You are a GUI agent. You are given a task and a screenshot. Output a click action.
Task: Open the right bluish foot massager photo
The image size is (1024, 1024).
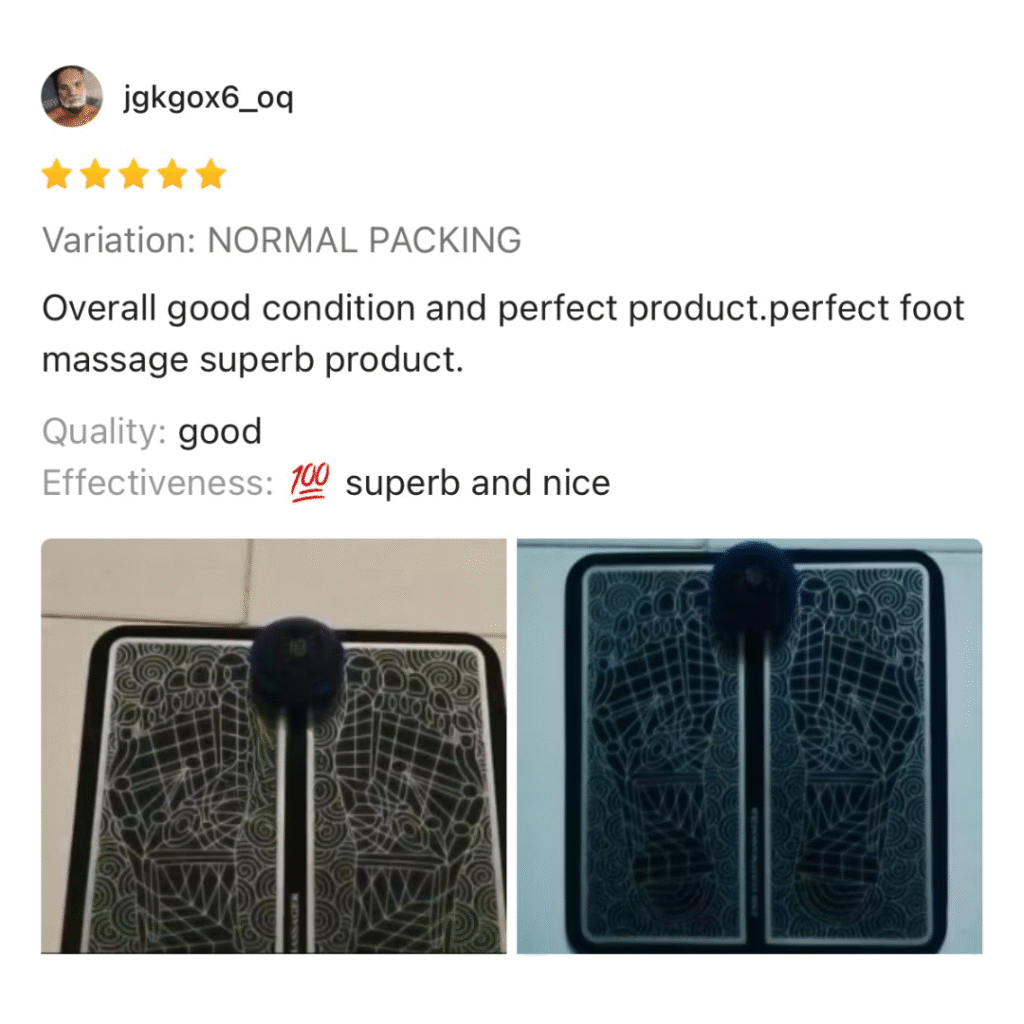click(x=750, y=746)
